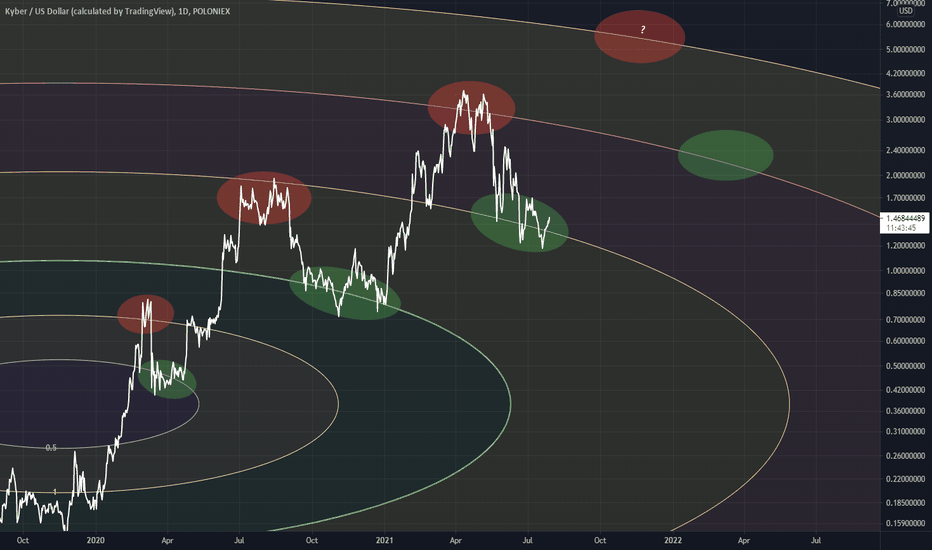Click the question mark text annotation

(643, 30)
